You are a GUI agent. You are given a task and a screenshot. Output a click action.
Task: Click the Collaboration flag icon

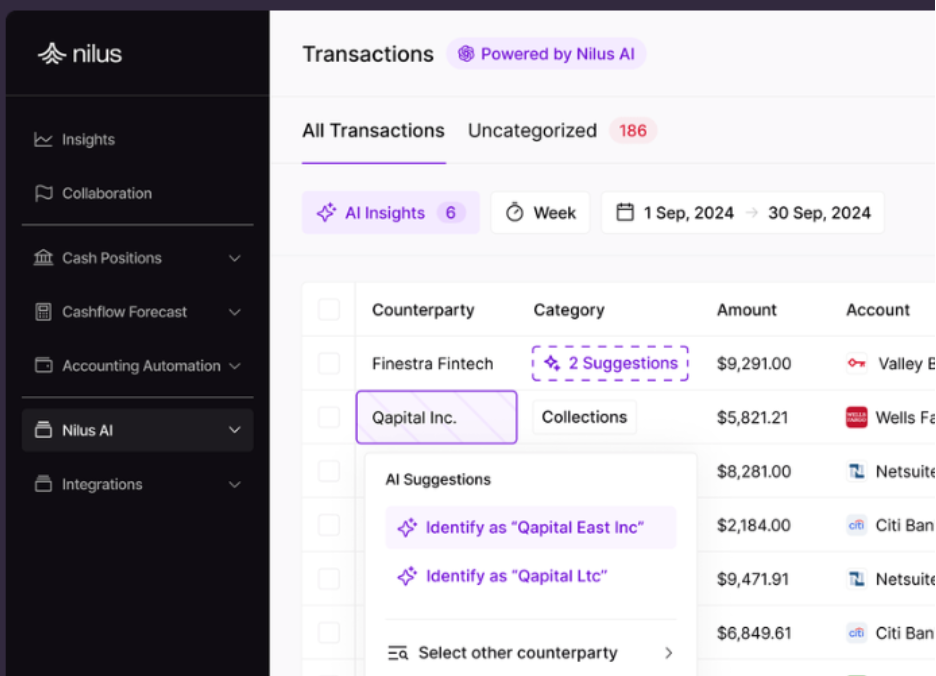(43, 193)
